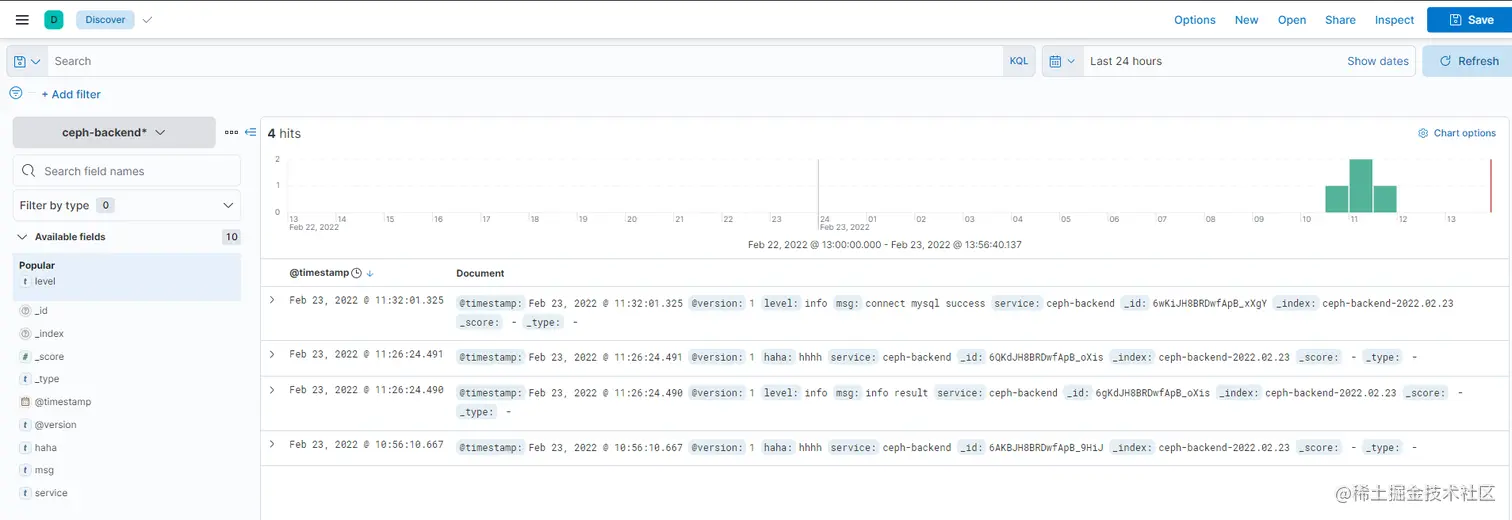Click Open in the top menu
Screen dimensions: 1512x520
coord(1292,20)
